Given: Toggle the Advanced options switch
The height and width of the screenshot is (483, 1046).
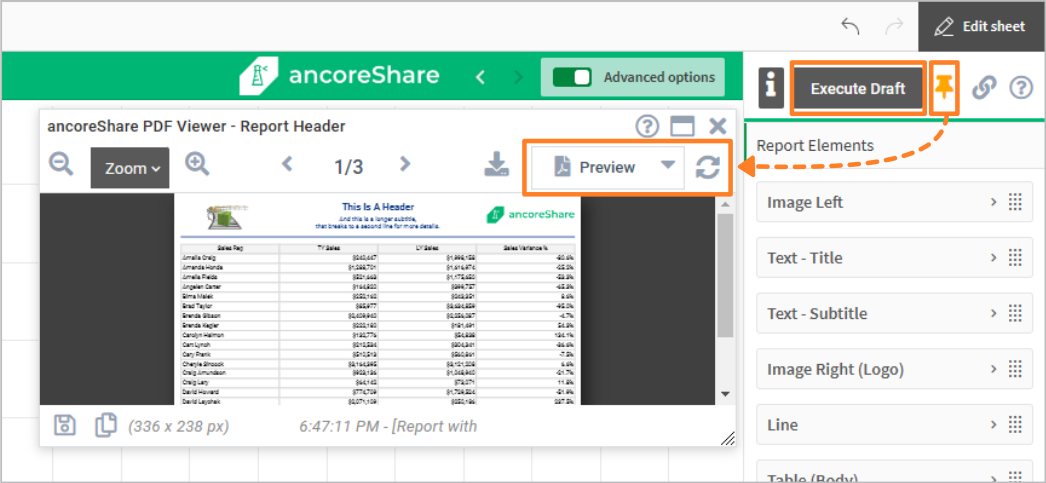Looking at the screenshot, I should pyautogui.click(x=572, y=77).
